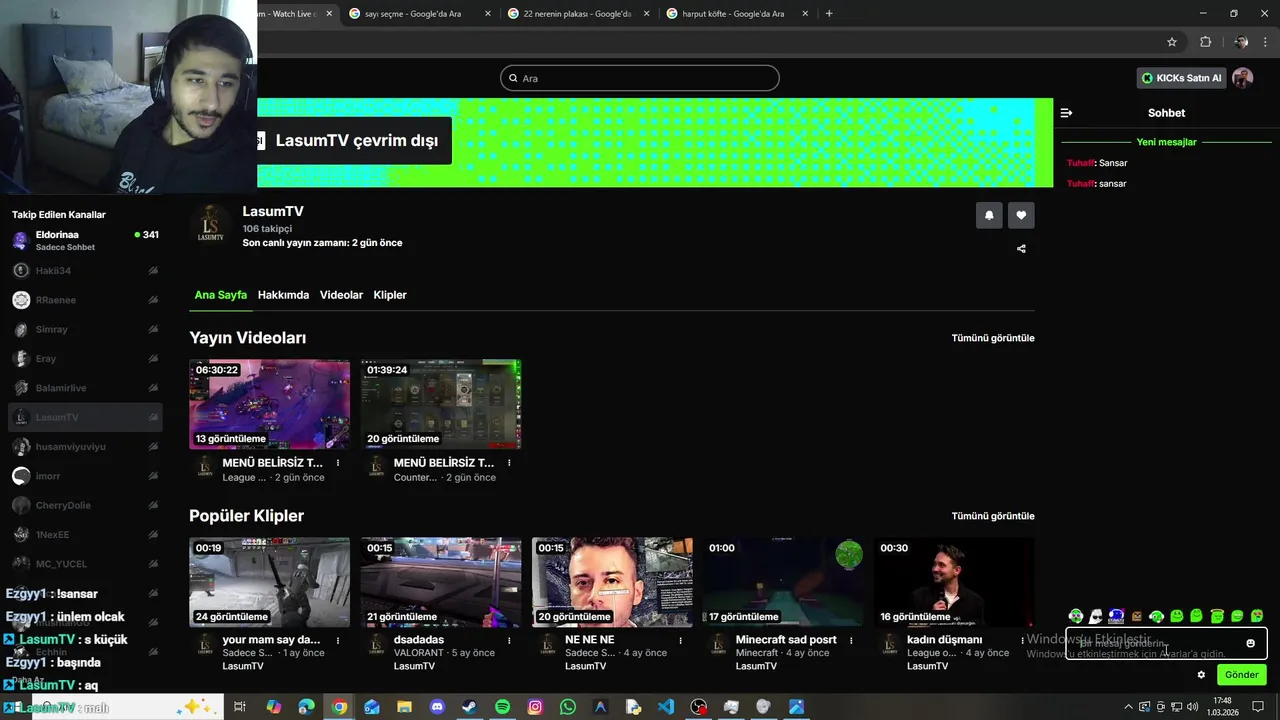This screenshot has width=1280, height=720.
Task: Open options for 'dsadadas' clip
Action: 509,640
